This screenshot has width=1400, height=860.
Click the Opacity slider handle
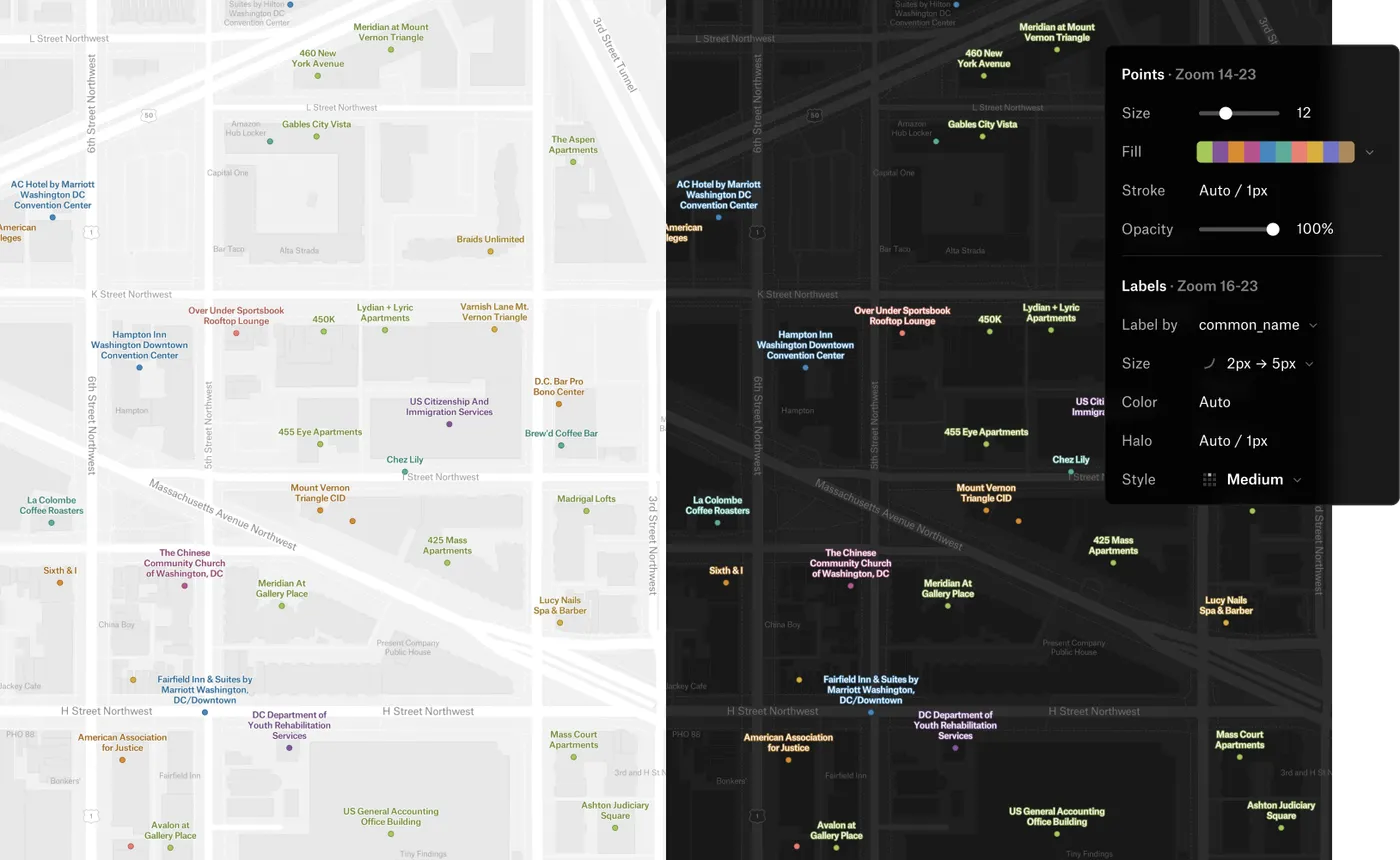(x=1273, y=229)
